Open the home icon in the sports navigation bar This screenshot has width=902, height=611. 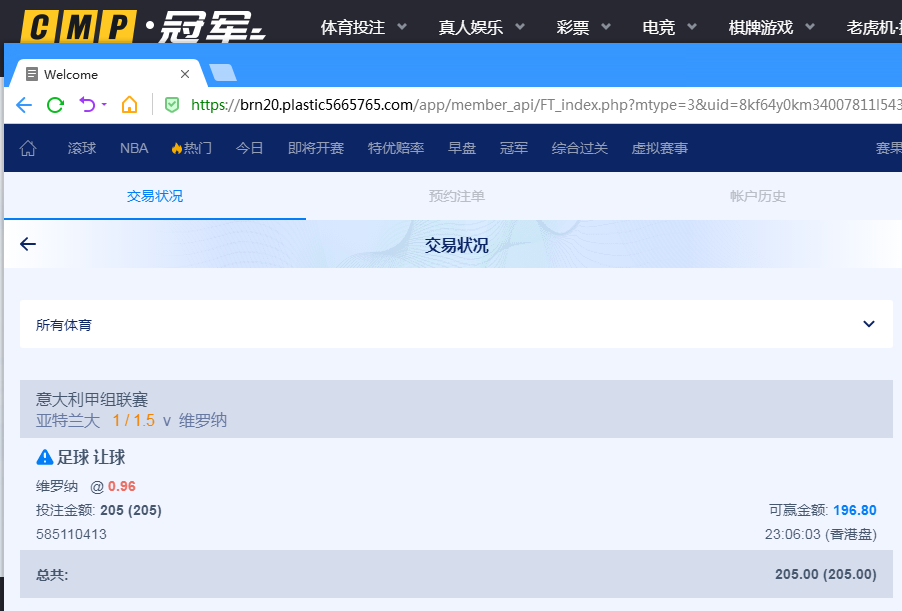pyautogui.click(x=28, y=147)
